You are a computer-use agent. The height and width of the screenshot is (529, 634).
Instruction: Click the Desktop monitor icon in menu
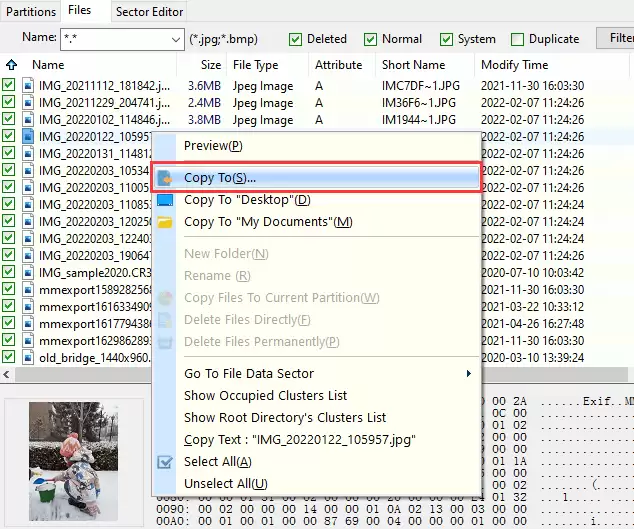point(166,200)
